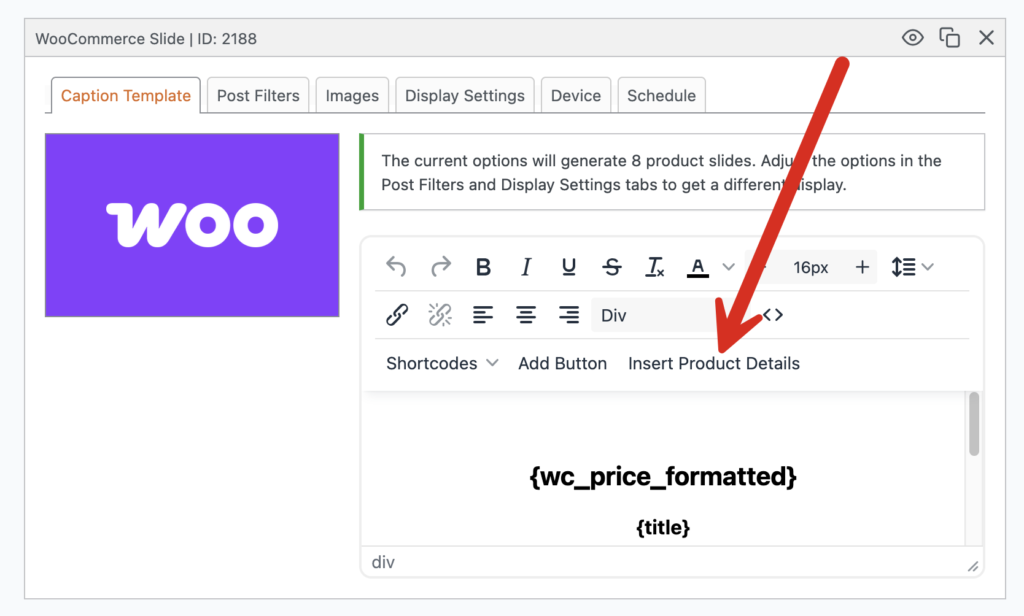The width and height of the screenshot is (1024, 616).
Task: Align text to the left
Action: coord(483,314)
